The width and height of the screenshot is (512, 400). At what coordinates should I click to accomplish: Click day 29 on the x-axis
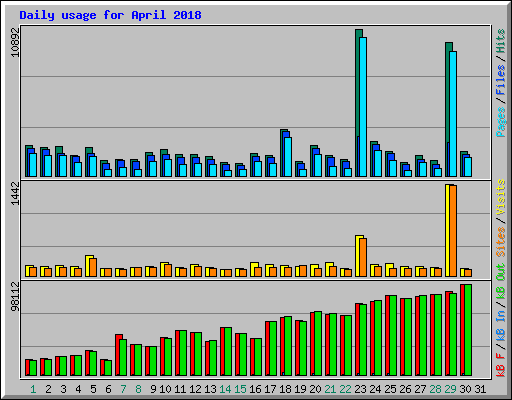point(450,389)
